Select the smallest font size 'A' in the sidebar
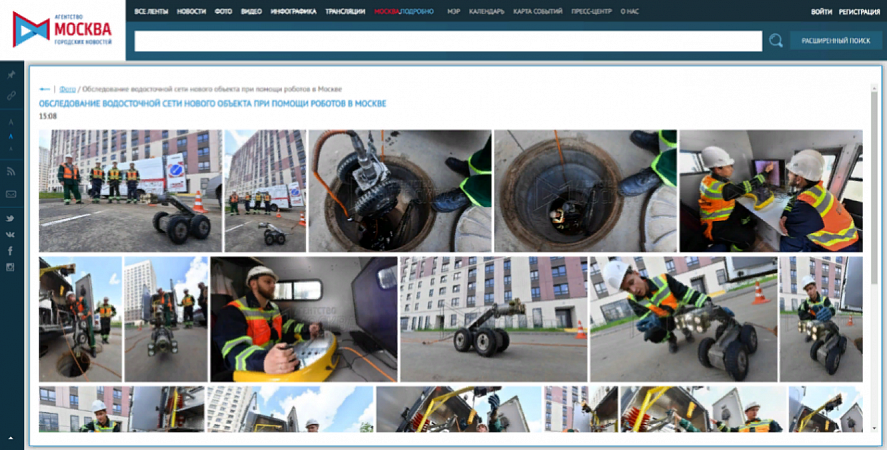 pyautogui.click(x=11, y=149)
